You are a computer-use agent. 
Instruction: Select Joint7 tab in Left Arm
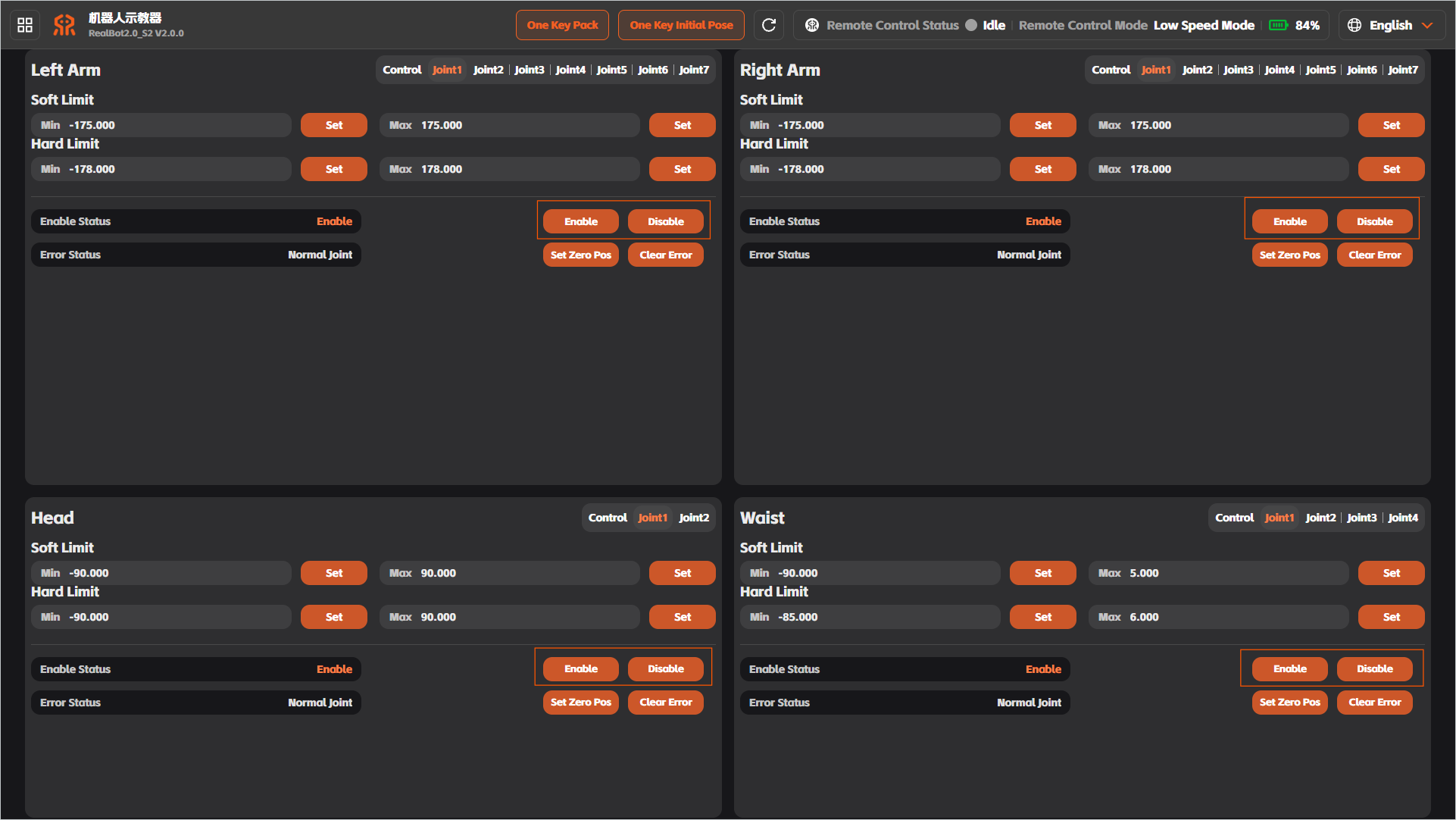tap(694, 70)
